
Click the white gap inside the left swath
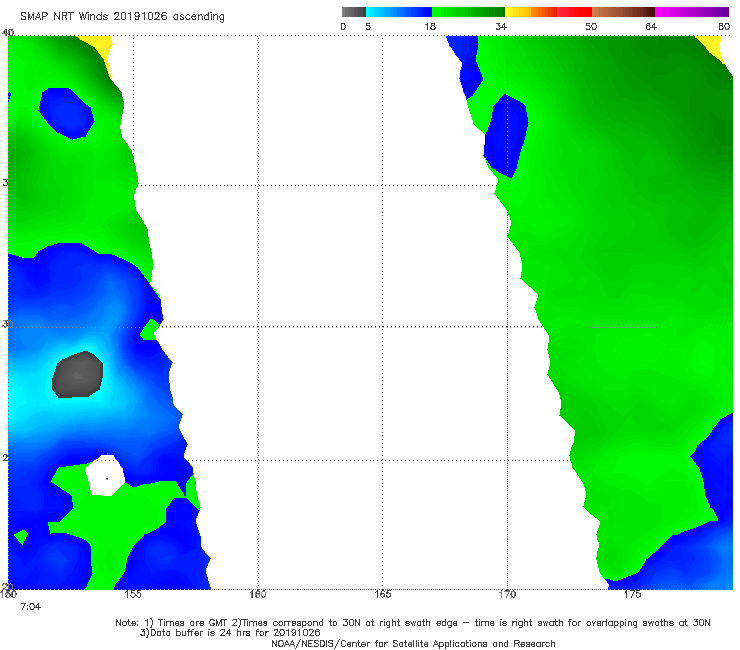(x=105, y=475)
